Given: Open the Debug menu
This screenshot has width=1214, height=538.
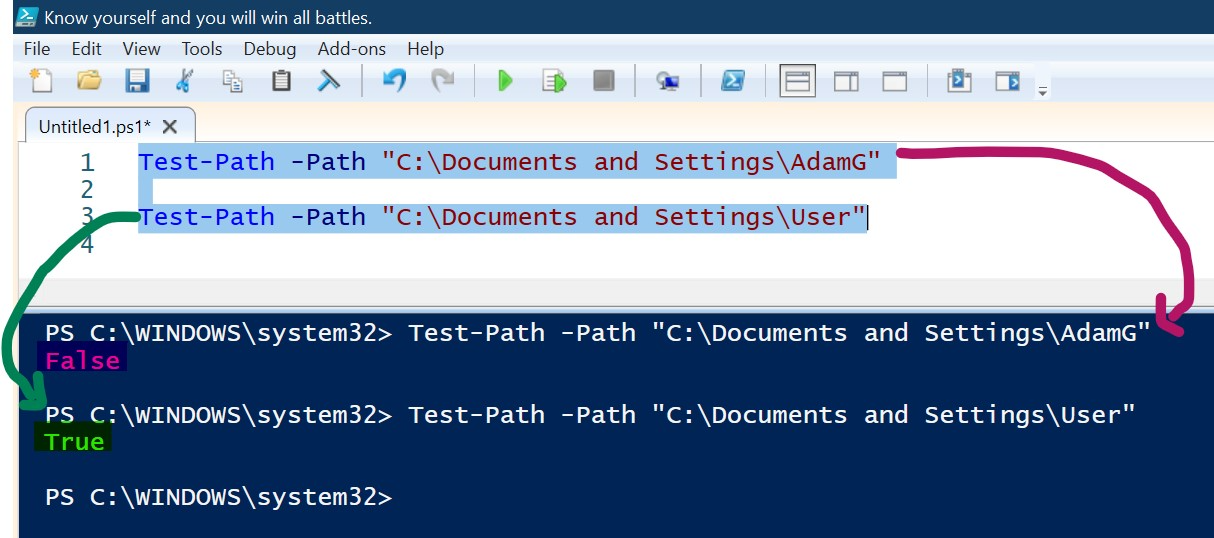Looking at the screenshot, I should 270,49.
